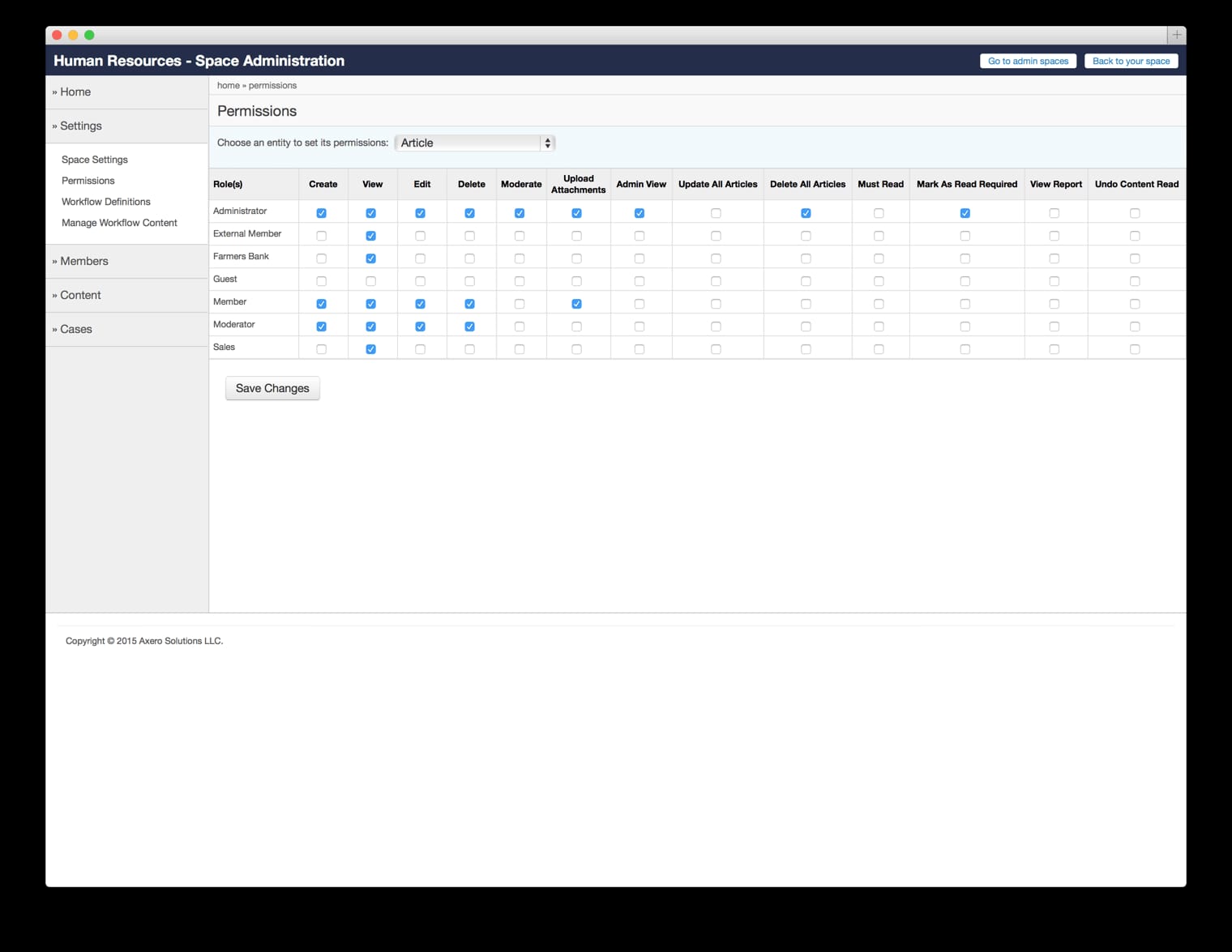This screenshot has width=1232, height=952.
Task: Click the Save Changes button
Action: click(272, 388)
